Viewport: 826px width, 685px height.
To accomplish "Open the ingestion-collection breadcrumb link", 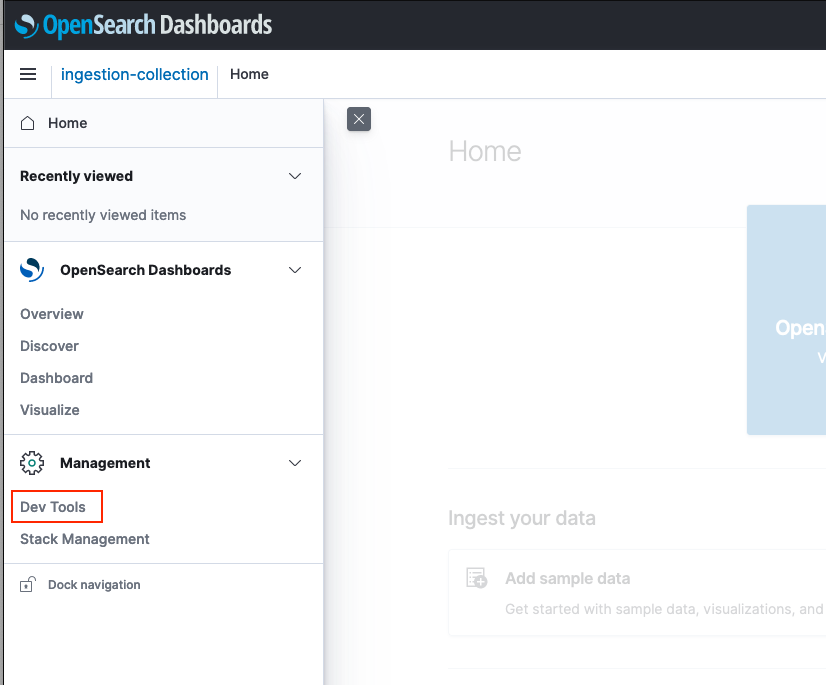I will pyautogui.click(x=134, y=74).
